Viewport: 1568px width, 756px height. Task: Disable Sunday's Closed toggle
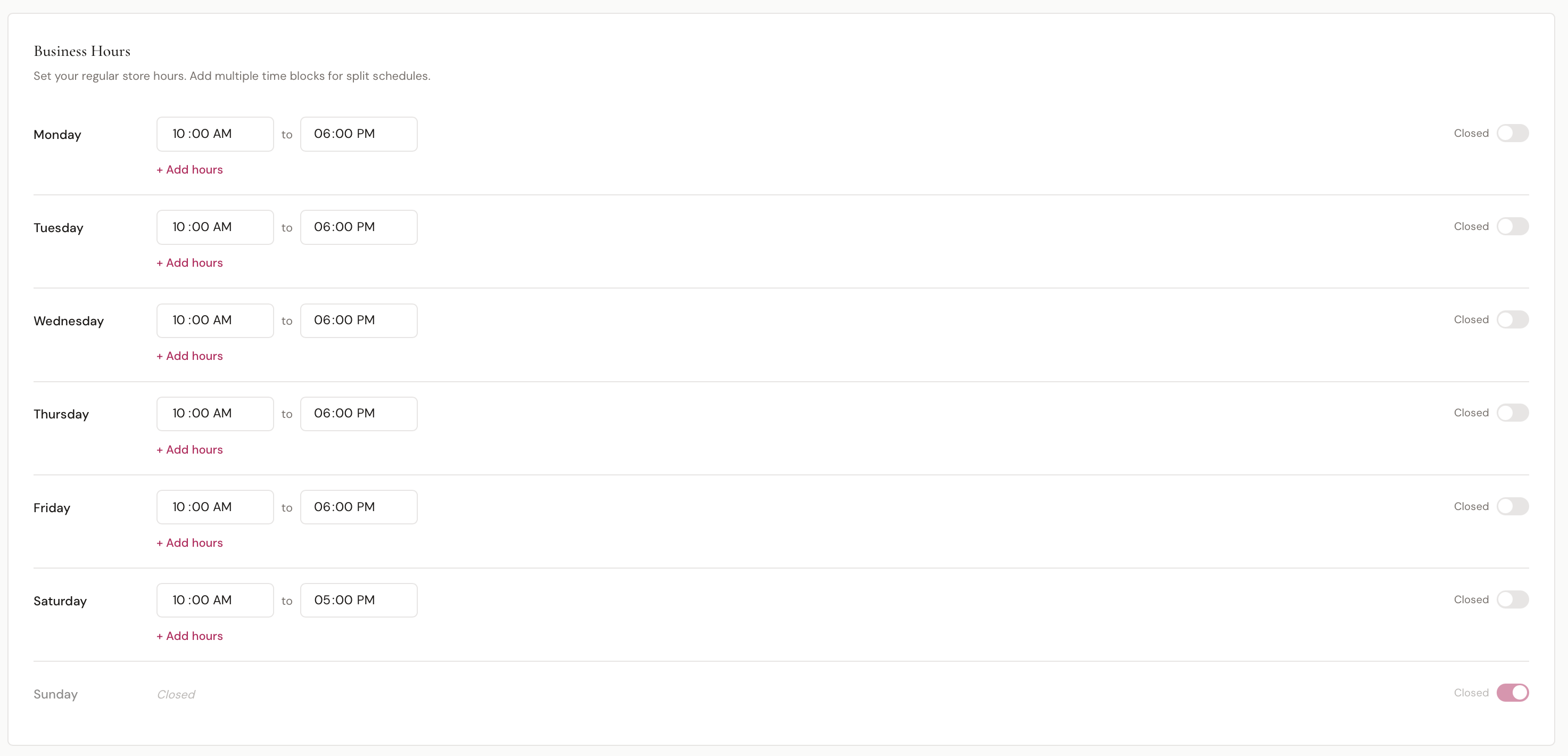point(1512,693)
